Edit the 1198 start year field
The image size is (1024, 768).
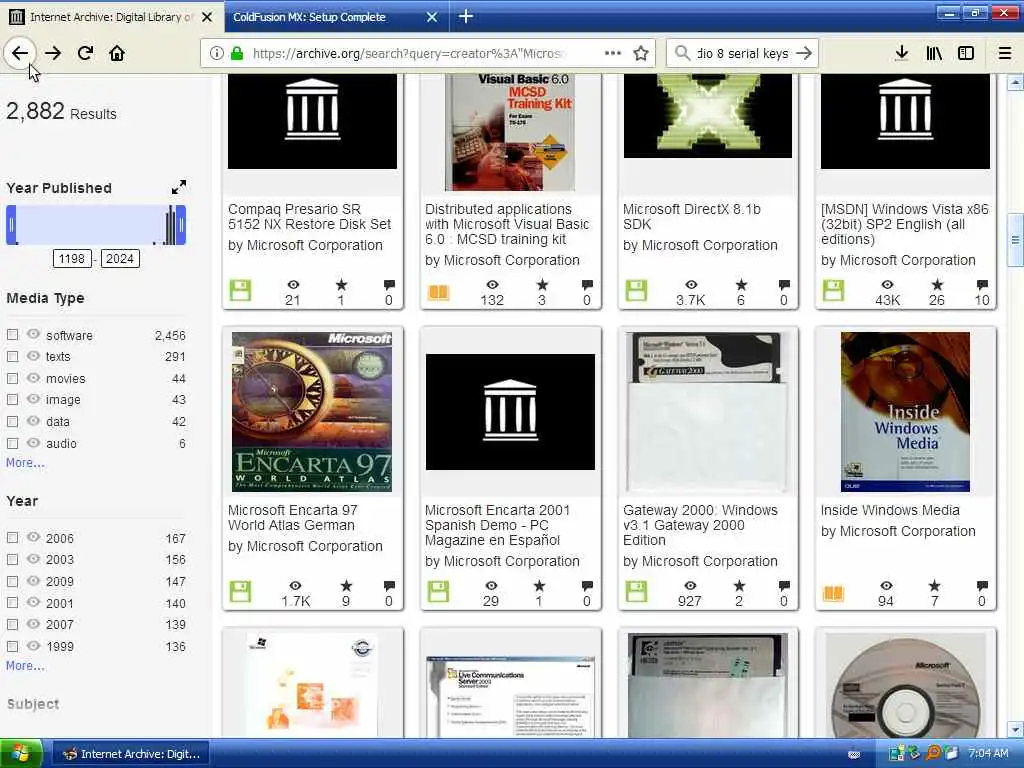click(71, 259)
